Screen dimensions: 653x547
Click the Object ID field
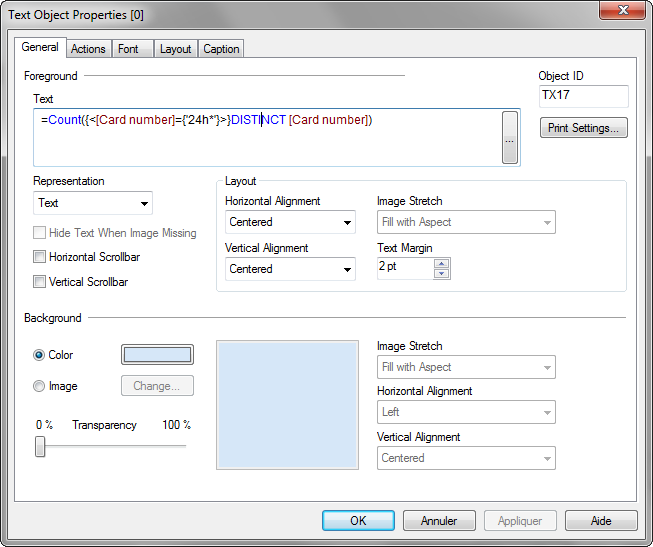[x=583, y=96]
